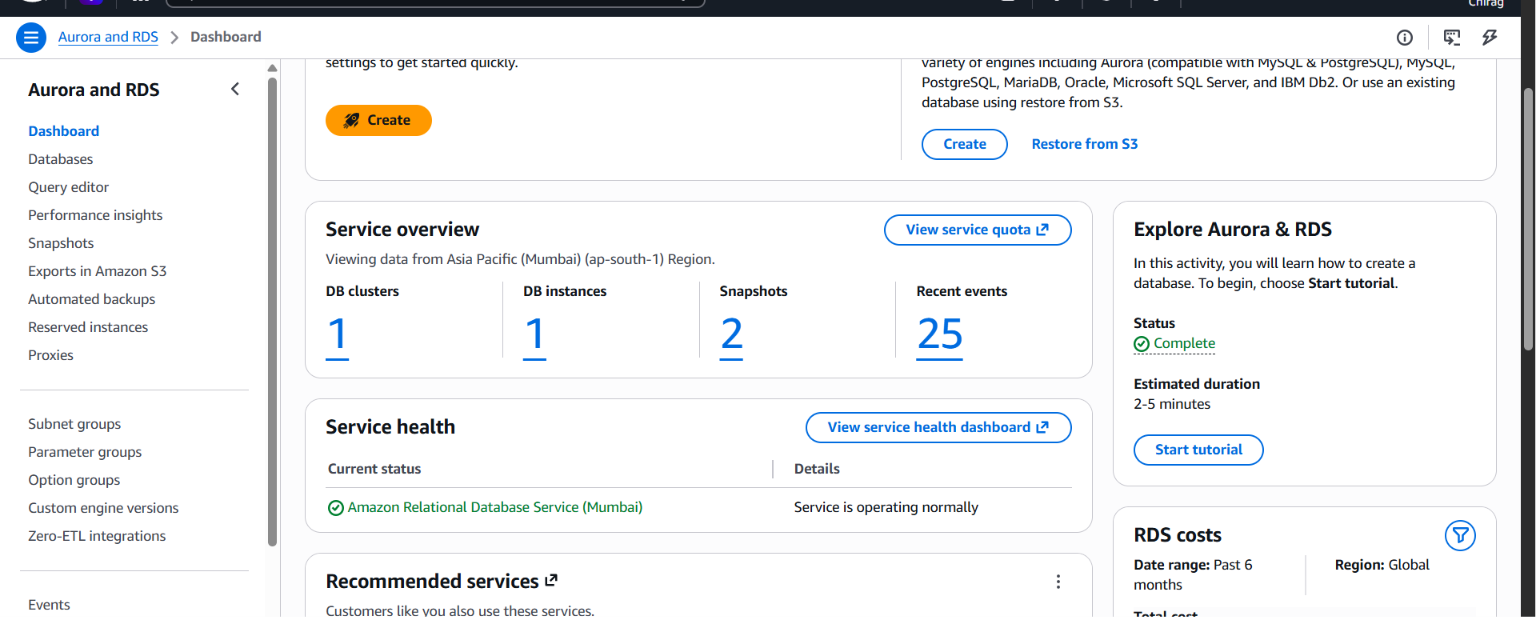Open Proxies in the sidebar
This screenshot has width=1536, height=617.
pos(51,355)
